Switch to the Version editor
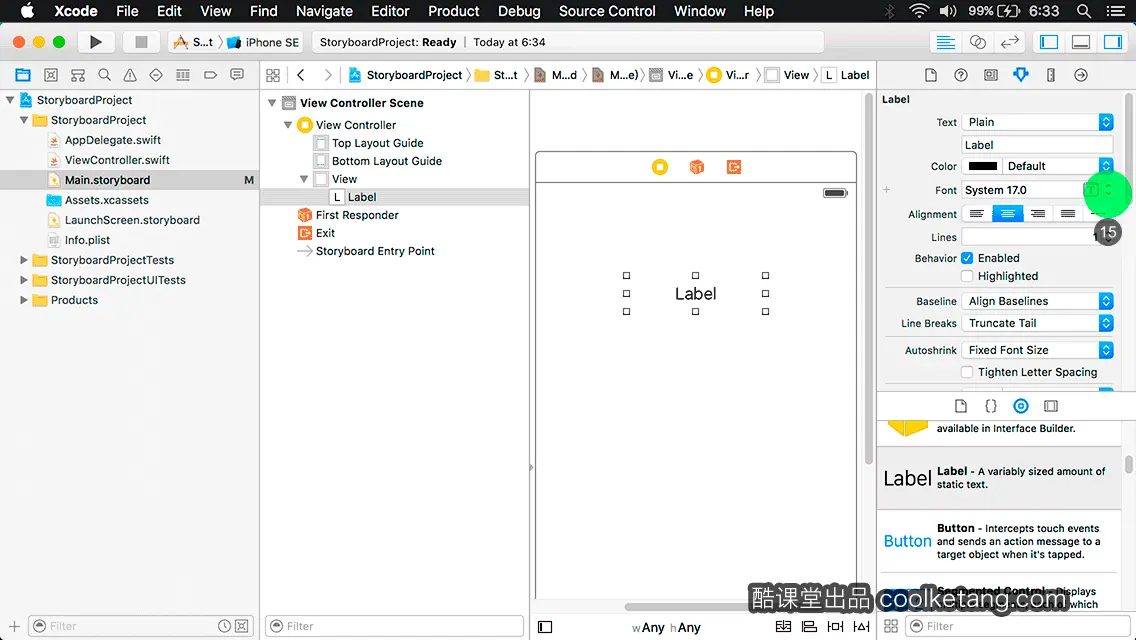 1010,42
